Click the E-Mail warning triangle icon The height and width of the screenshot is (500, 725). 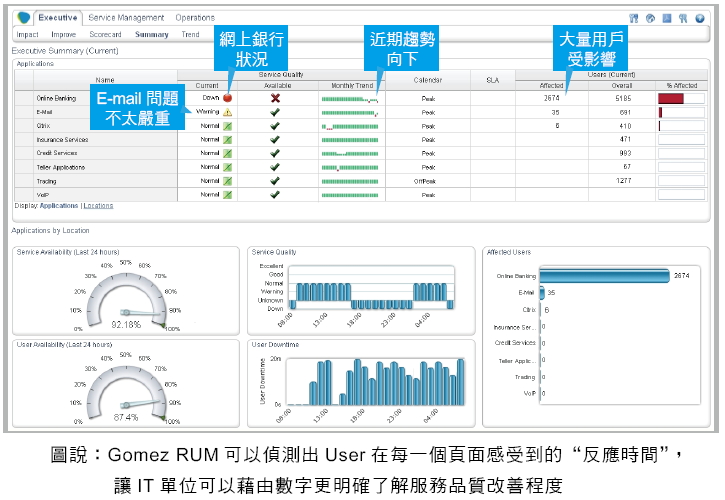pyautogui.click(x=228, y=113)
